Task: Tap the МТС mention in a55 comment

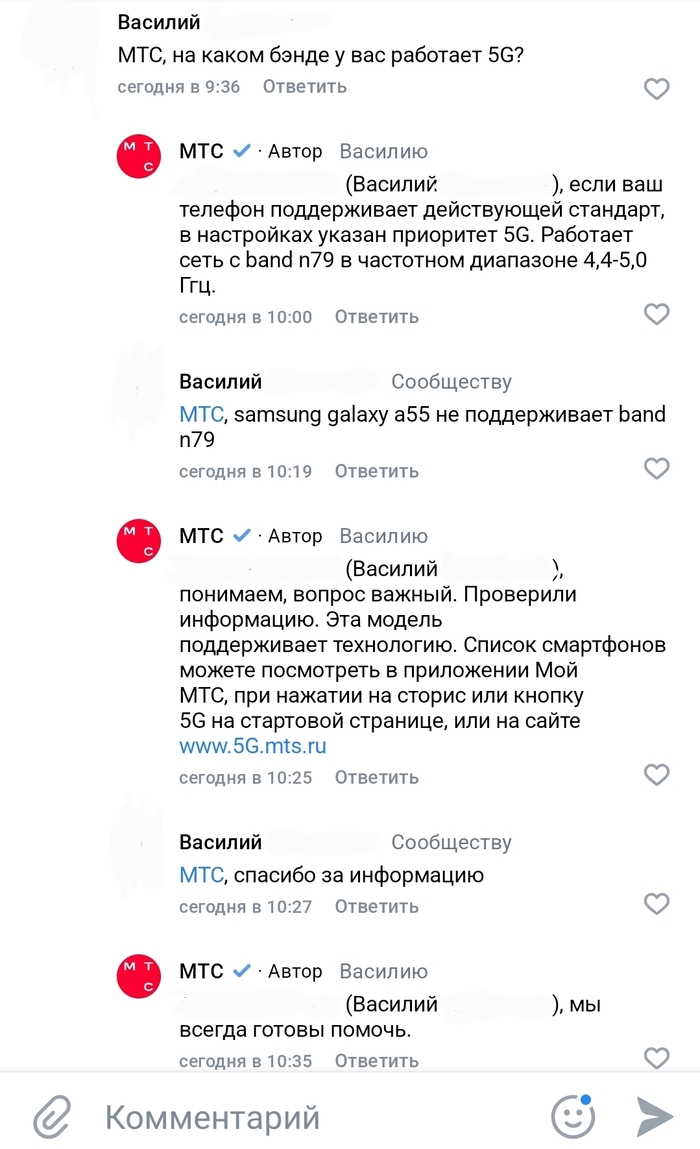Action: (202, 415)
